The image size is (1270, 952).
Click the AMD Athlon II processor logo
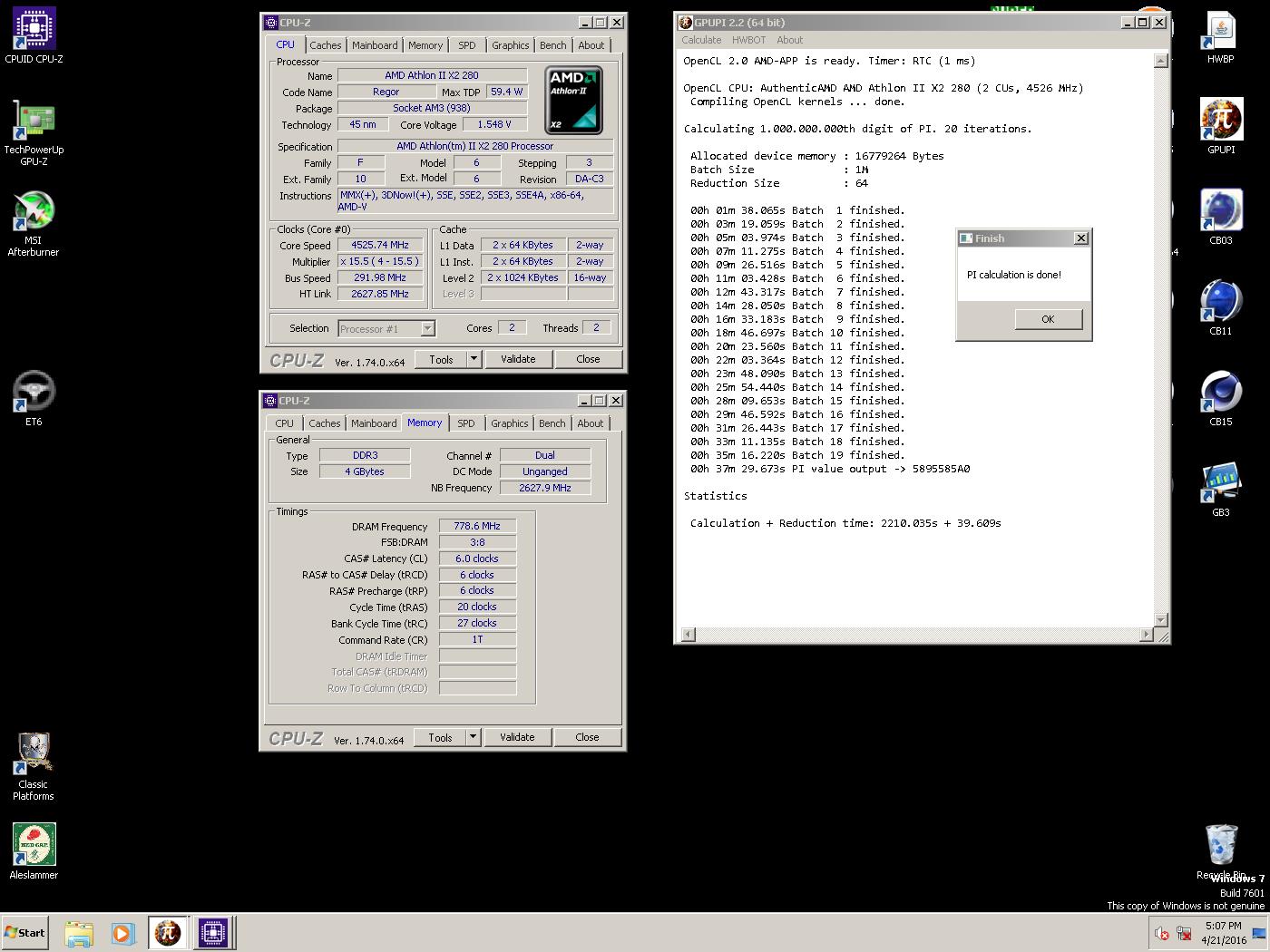(x=573, y=100)
